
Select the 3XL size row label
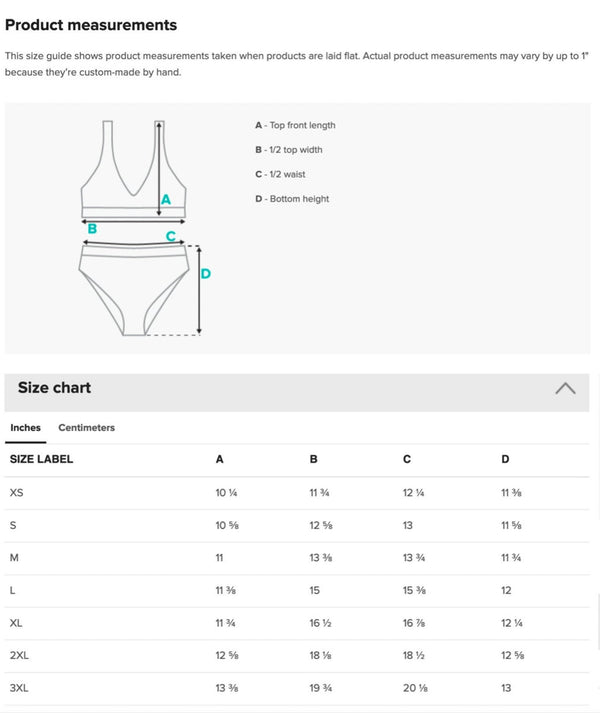click(18, 688)
